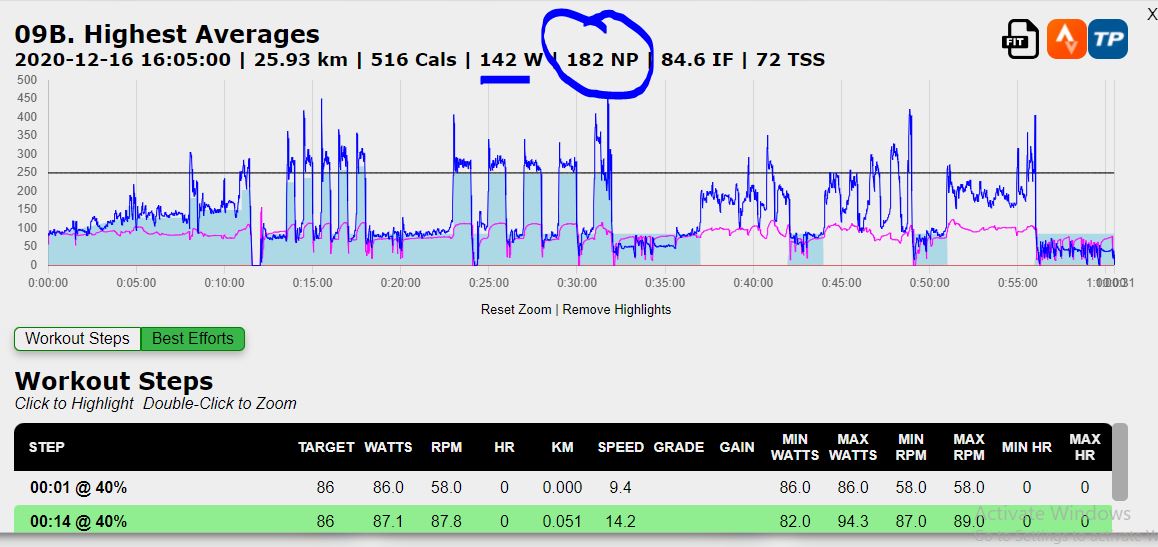This screenshot has width=1158, height=547.
Task: Click the MIN WATTS column header
Action: (795, 447)
